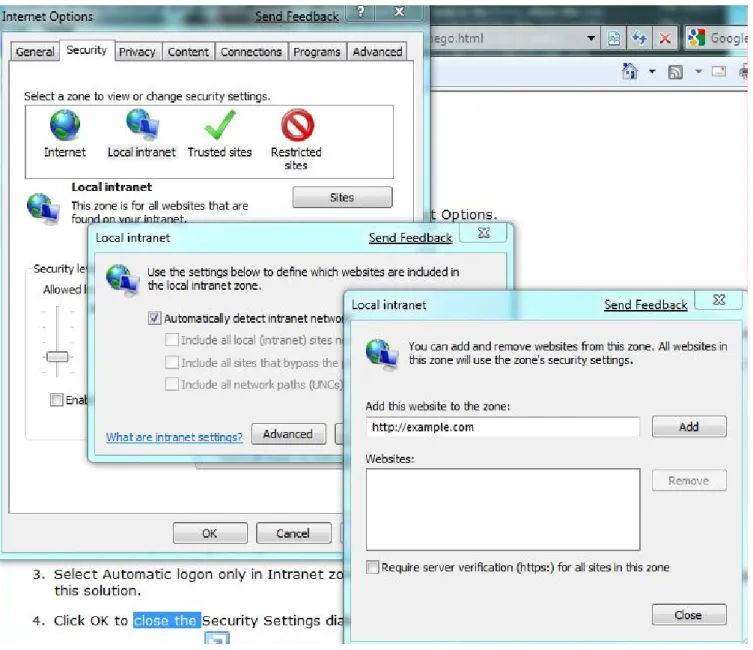
Task: Click the Google search provider icon
Action: tap(696, 38)
